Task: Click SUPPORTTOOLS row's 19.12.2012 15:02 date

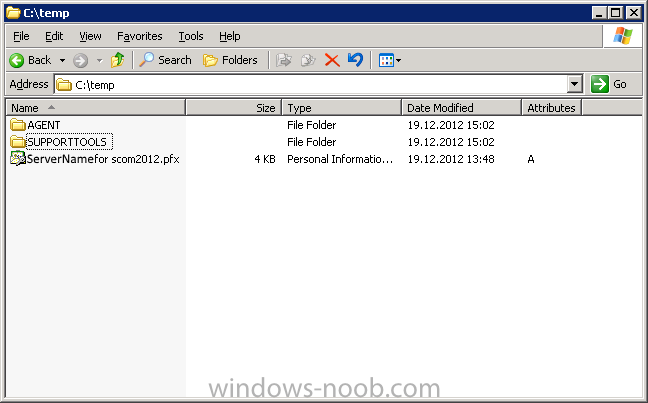Action: point(451,142)
